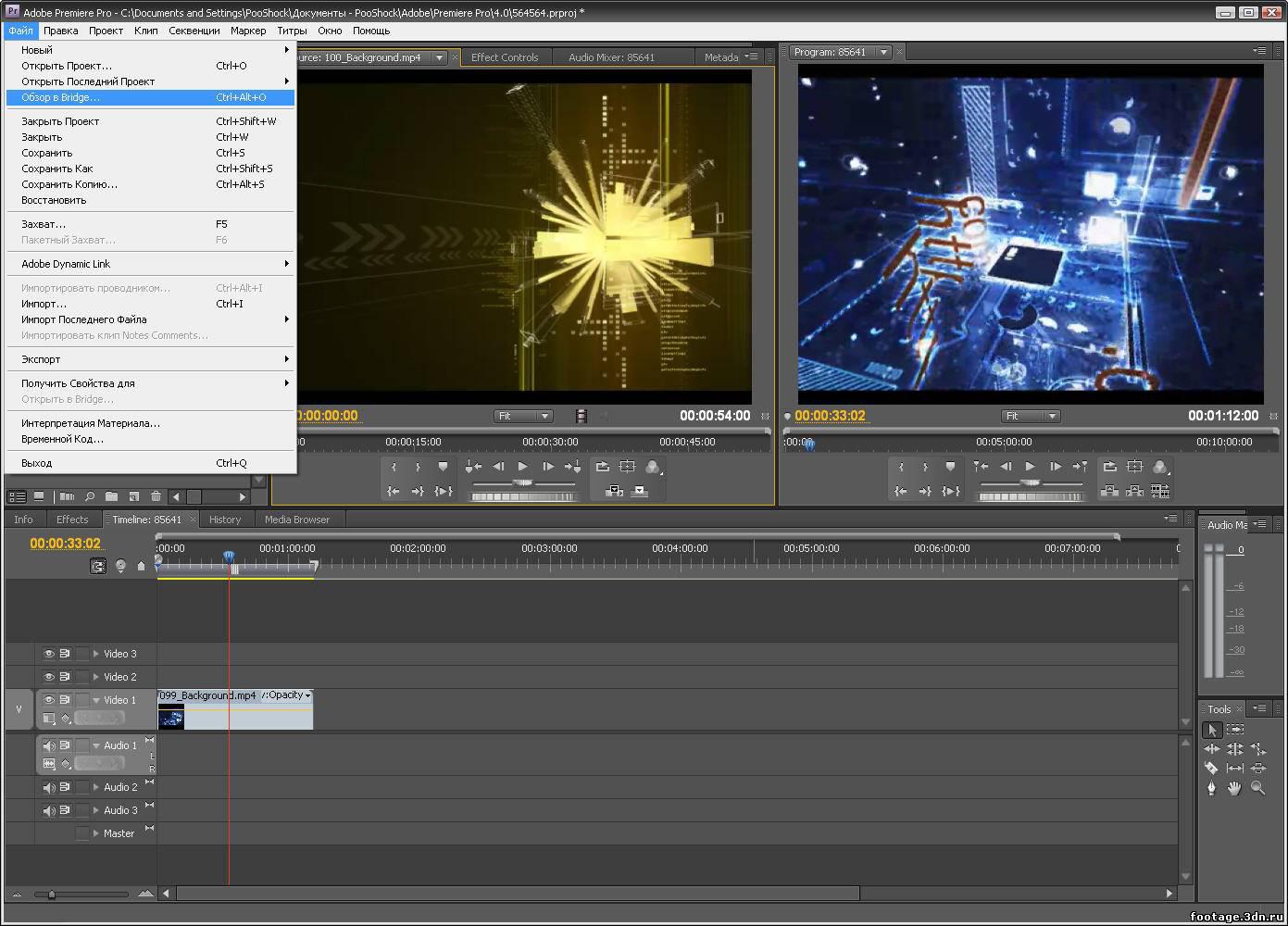This screenshot has width=1288, height=926.
Task: Select the Selection arrow tool in Tools panel
Action: coord(1212,730)
